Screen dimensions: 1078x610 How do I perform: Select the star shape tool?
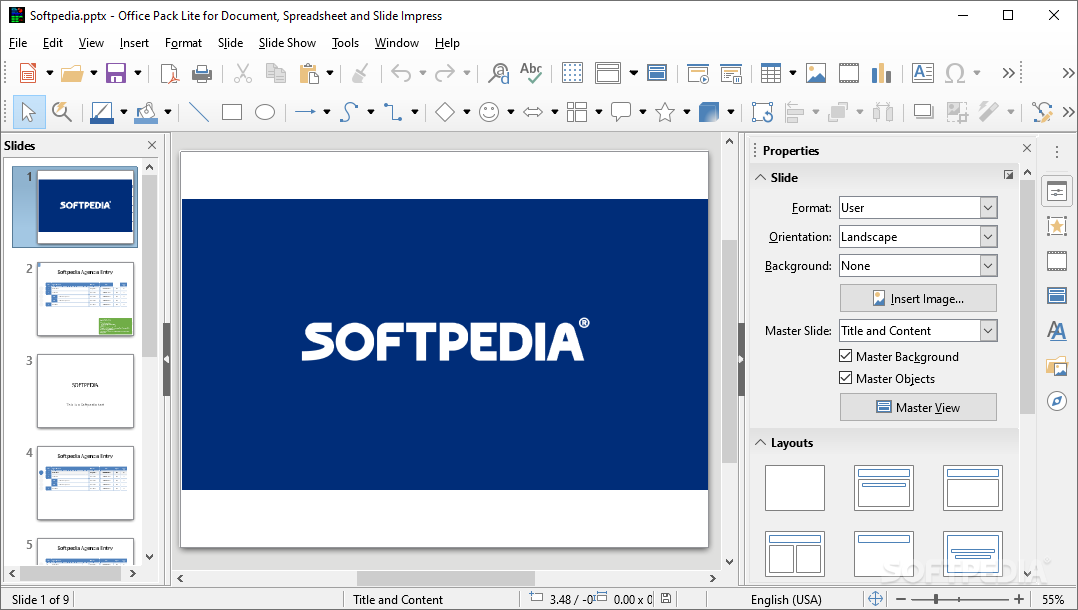[665, 112]
